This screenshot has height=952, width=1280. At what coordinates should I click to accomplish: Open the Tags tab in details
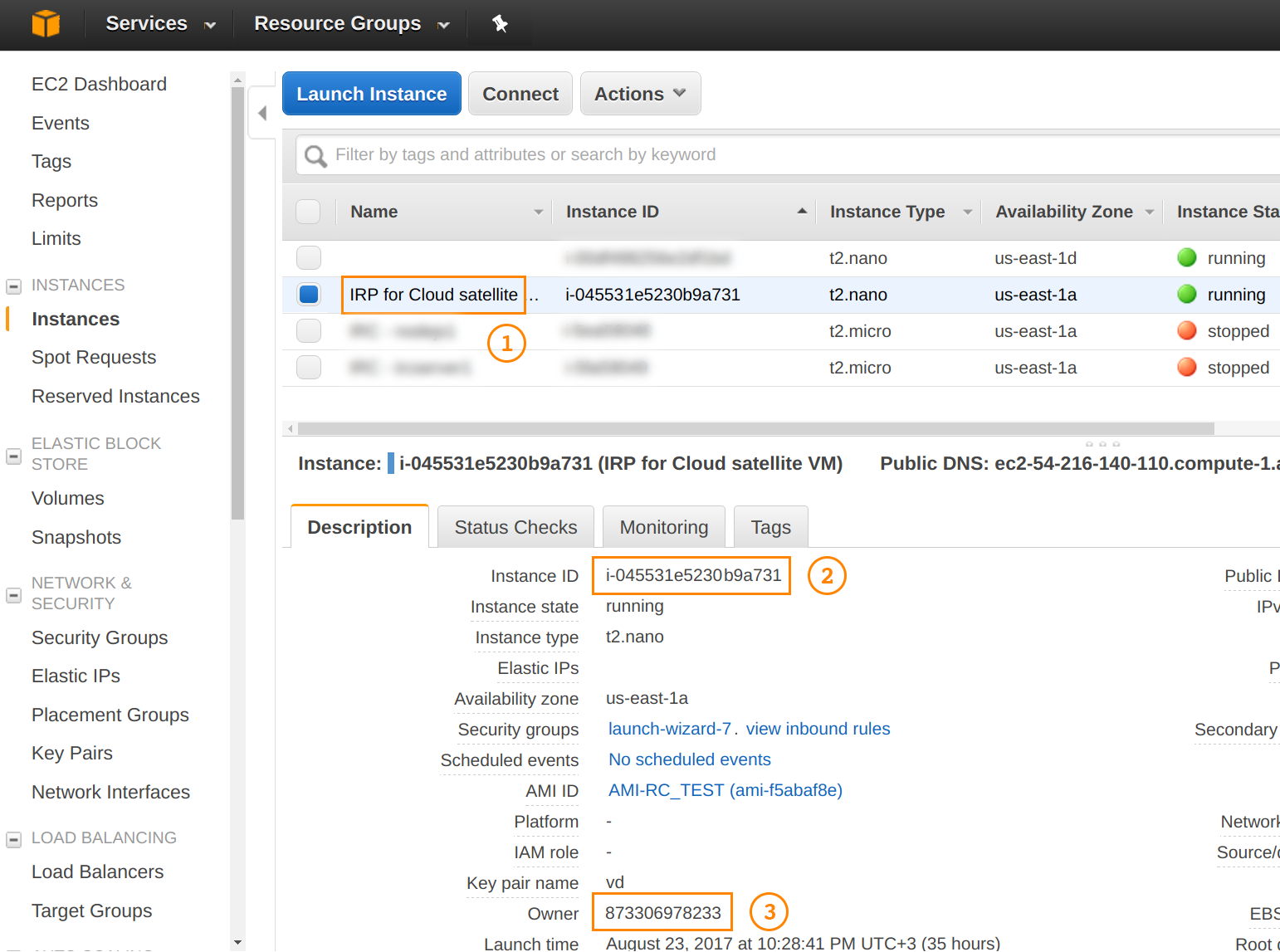(771, 527)
